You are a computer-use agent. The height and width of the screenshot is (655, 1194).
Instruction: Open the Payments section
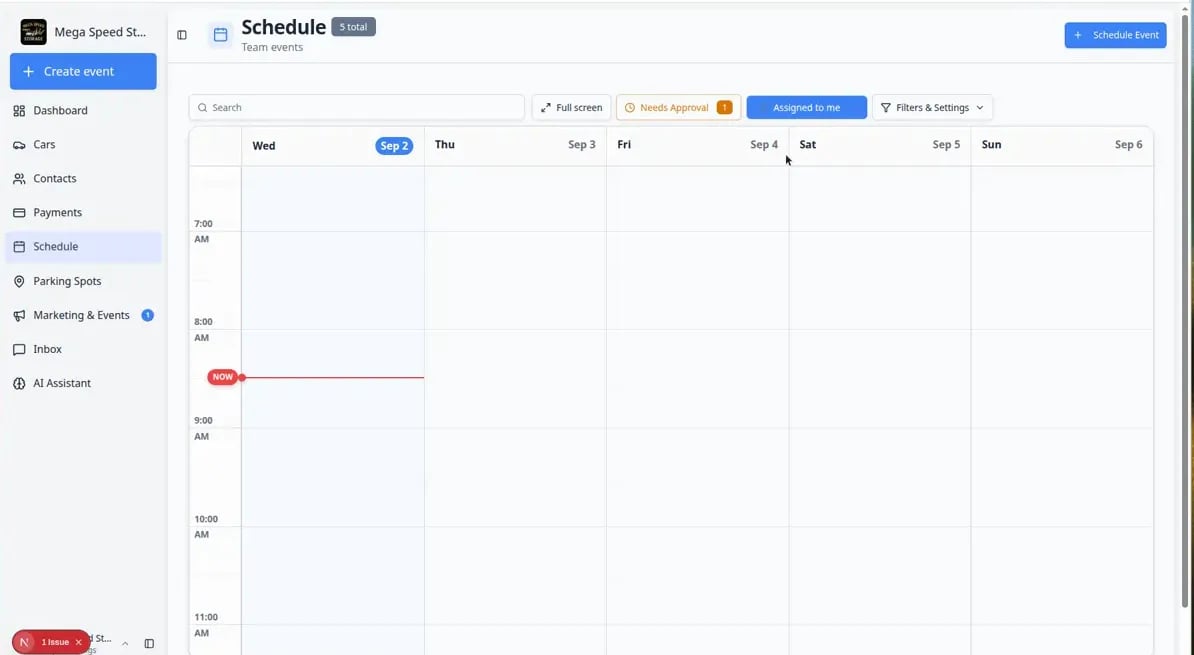tap(83, 212)
